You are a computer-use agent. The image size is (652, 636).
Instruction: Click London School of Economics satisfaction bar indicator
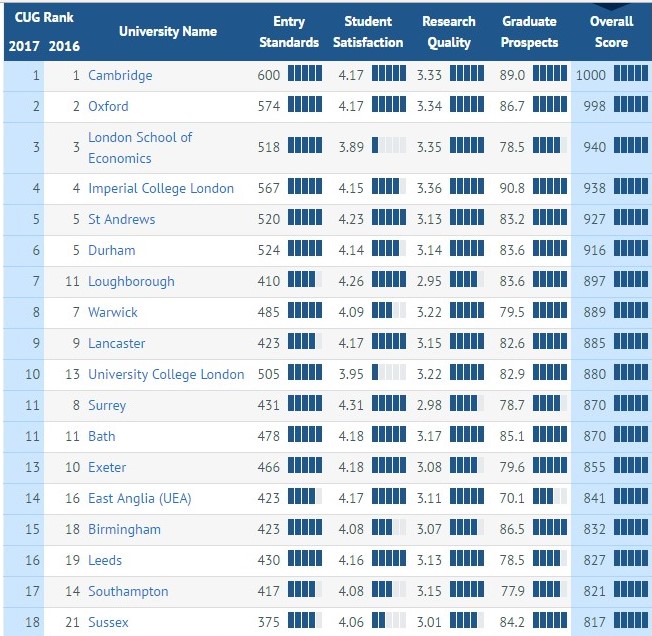pyautogui.click(x=389, y=145)
